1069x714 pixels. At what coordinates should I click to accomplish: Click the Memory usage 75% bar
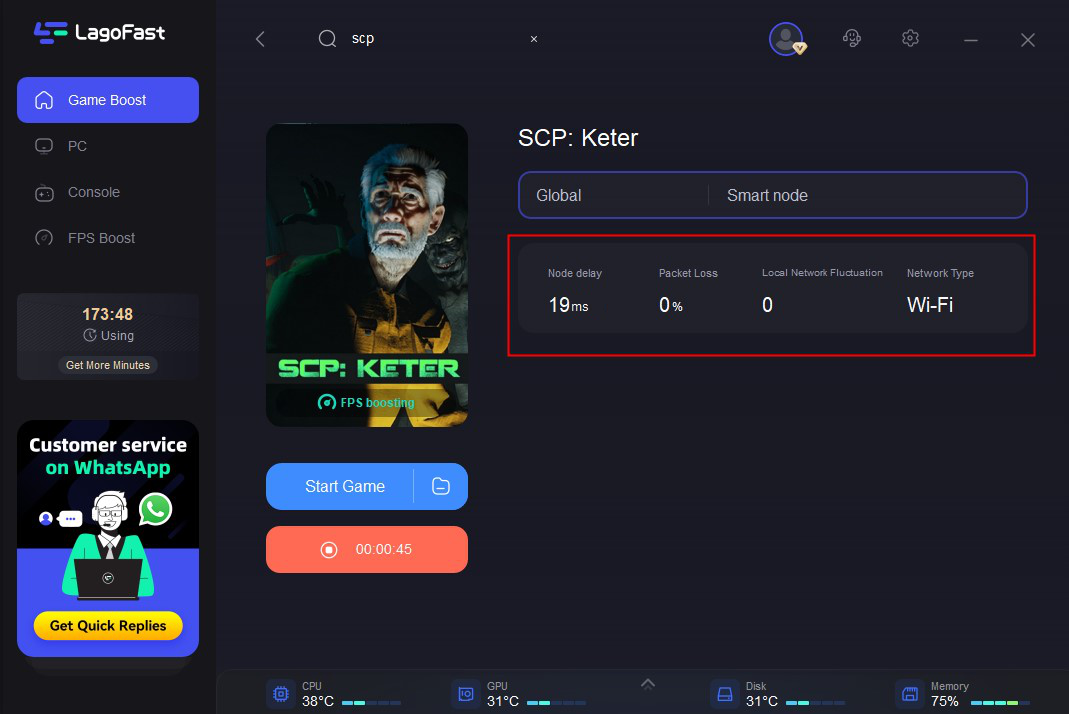[x=1000, y=703]
